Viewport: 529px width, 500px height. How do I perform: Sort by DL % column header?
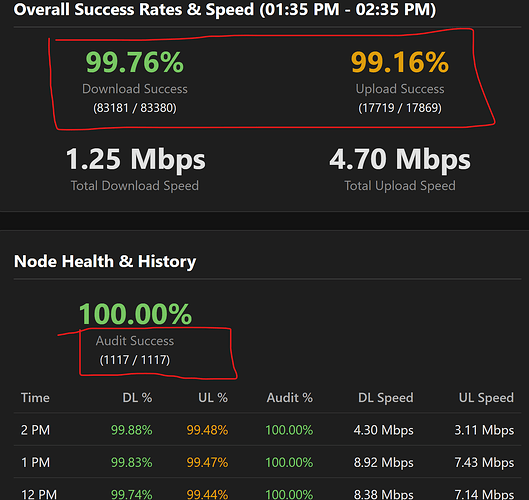(137, 398)
